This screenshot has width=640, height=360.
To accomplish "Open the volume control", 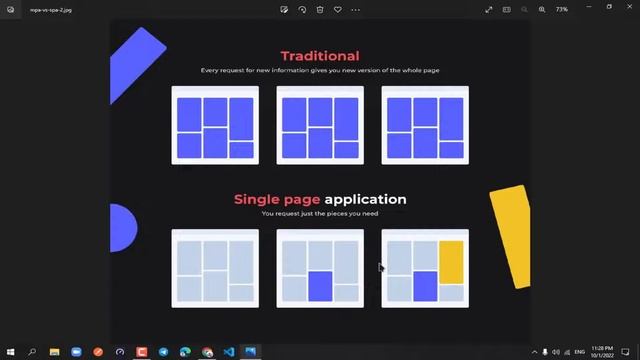I will [556, 352].
